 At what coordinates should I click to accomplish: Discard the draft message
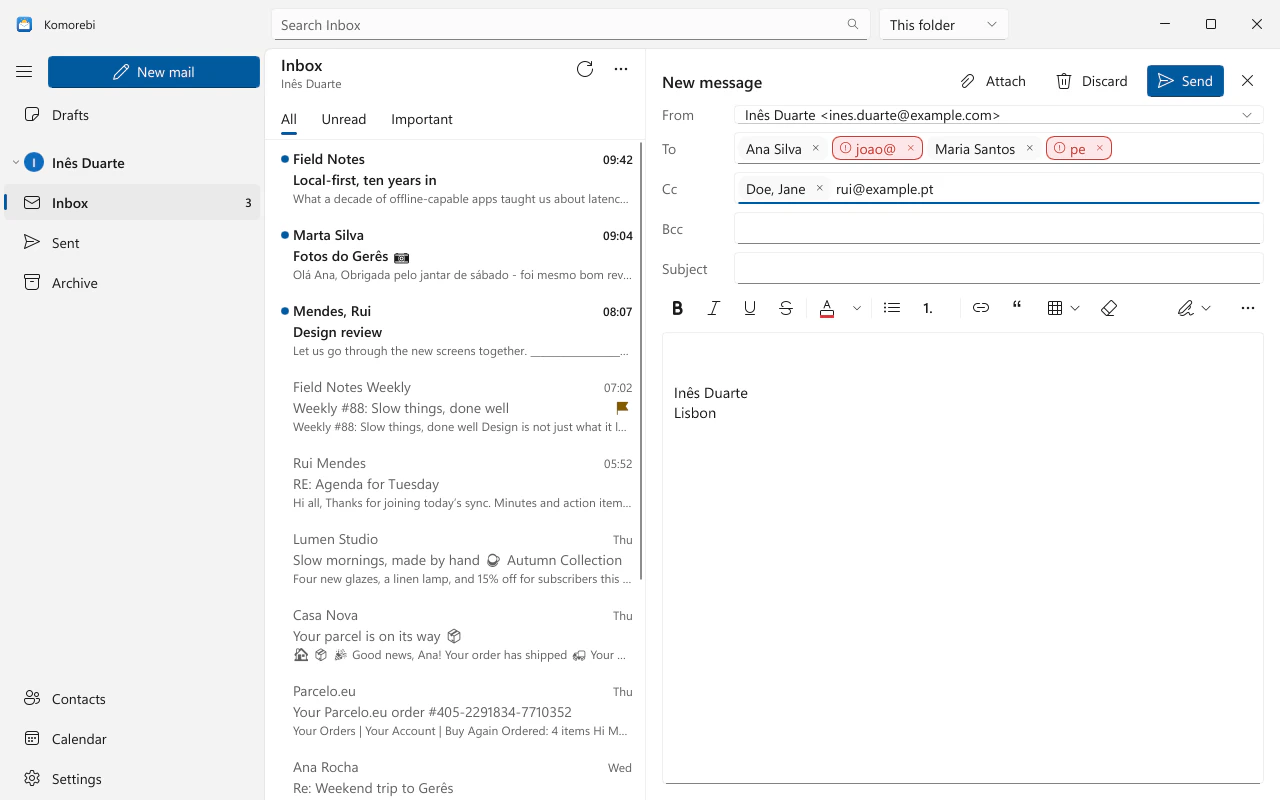pos(1092,81)
